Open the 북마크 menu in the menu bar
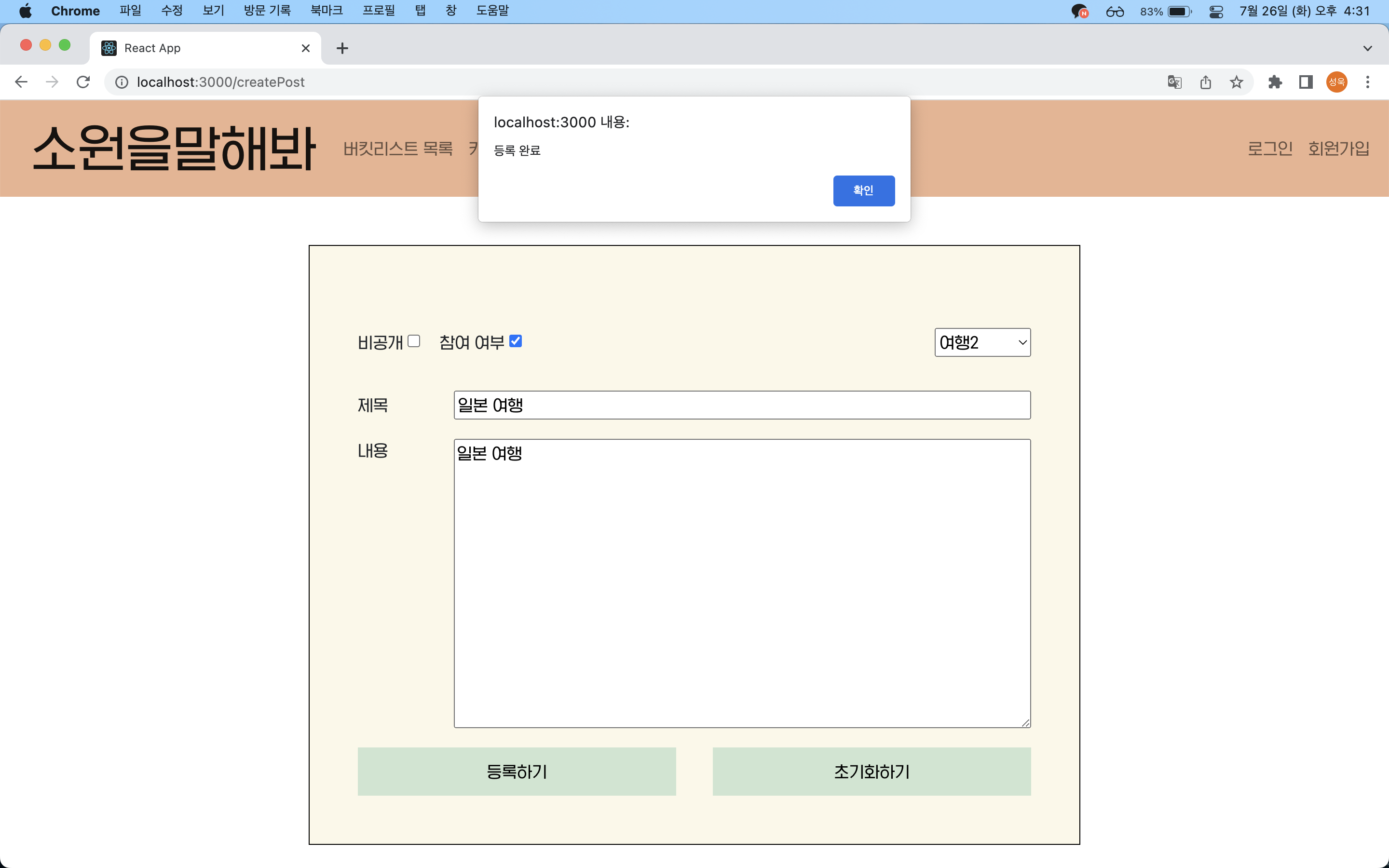1389x868 pixels. point(326,10)
